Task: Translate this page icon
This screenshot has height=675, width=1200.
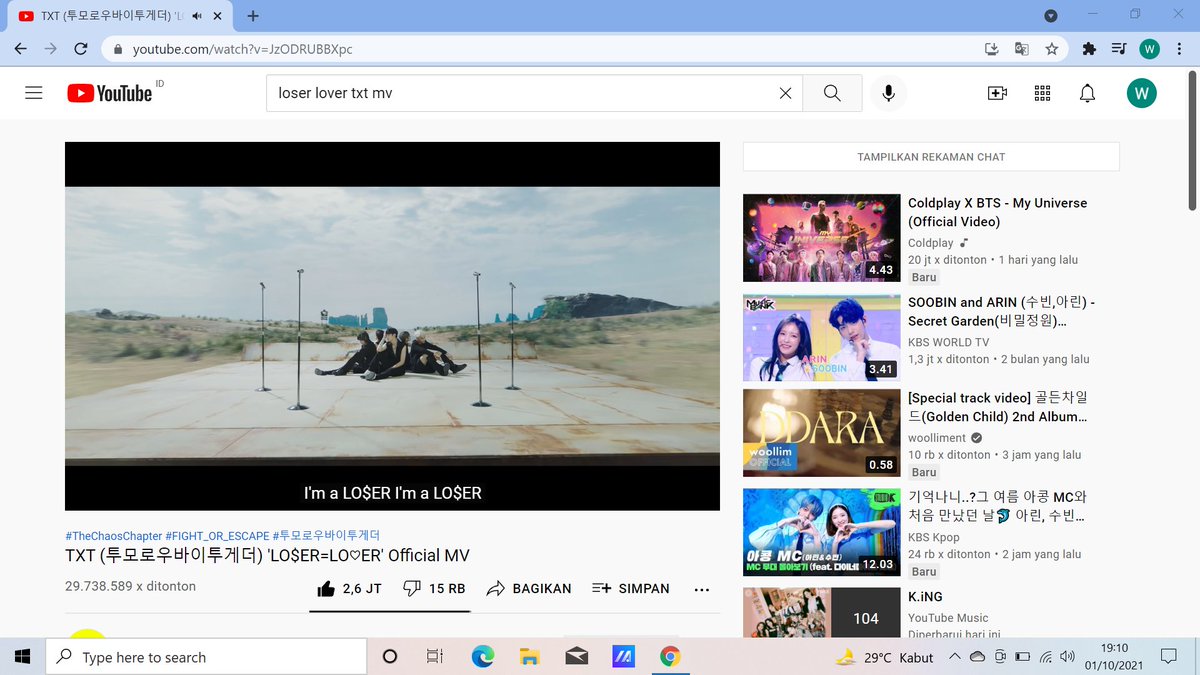Action: [1021, 49]
